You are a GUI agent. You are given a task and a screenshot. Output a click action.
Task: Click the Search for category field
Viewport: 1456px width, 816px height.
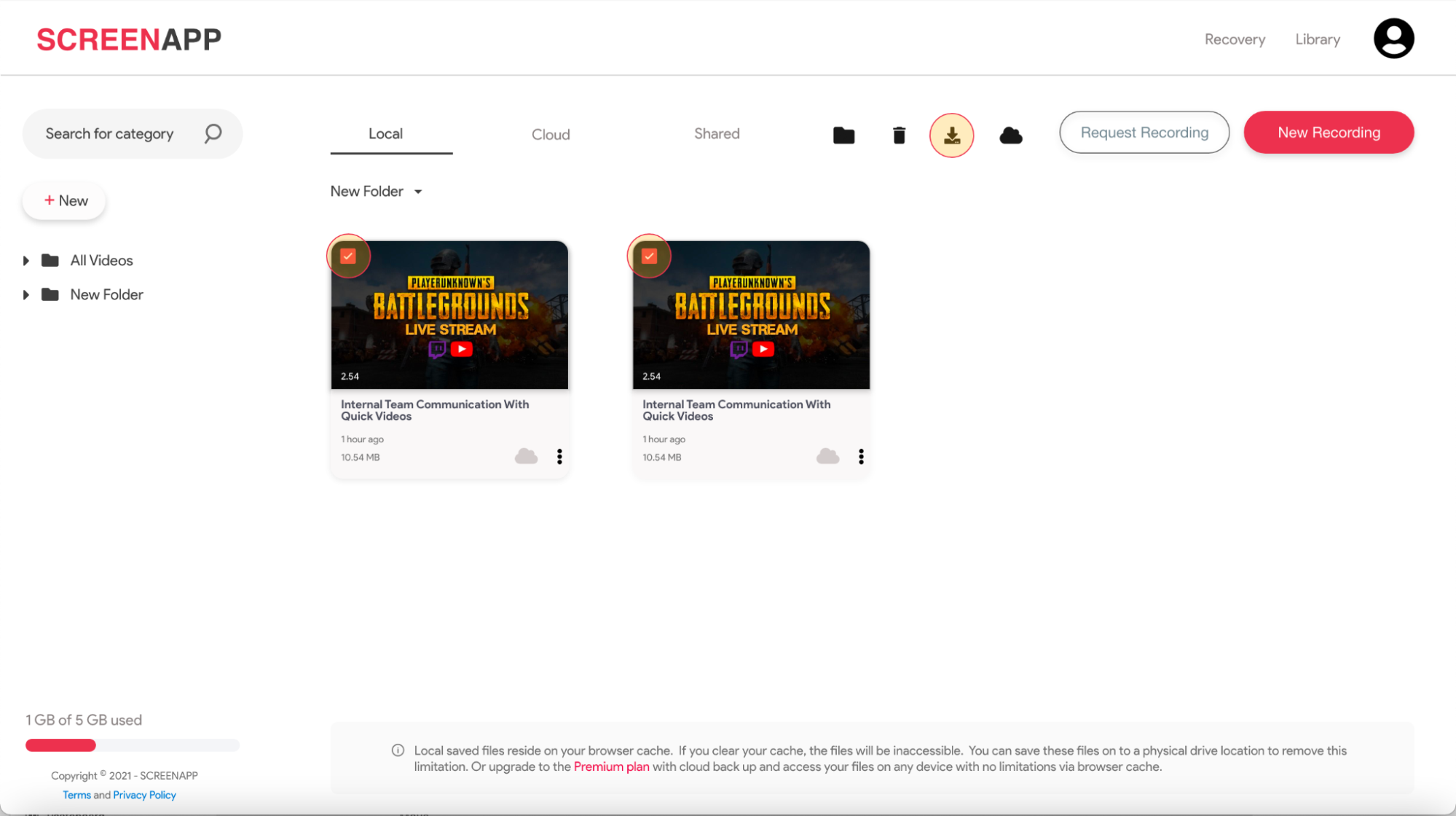110,134
